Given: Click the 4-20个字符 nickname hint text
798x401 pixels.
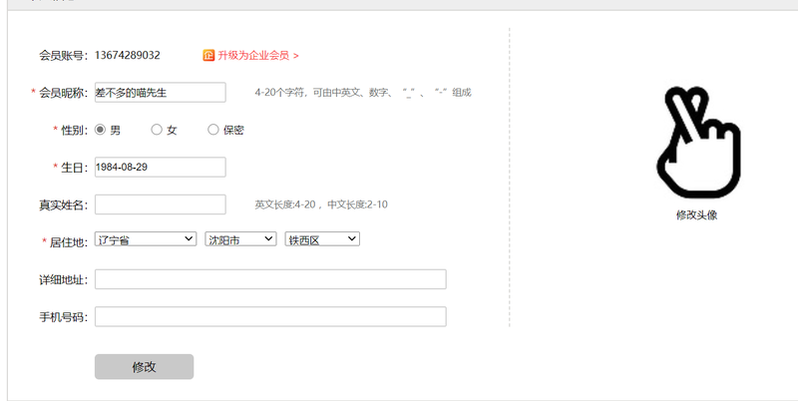Looking at the screenshot, I should point(362,92).
